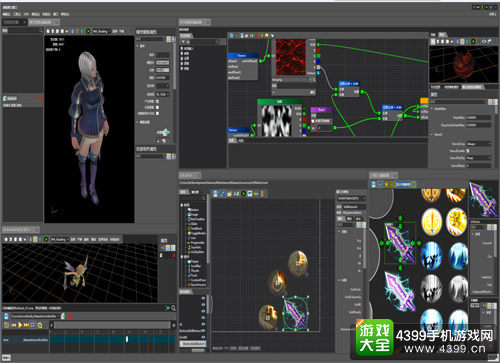Collapse the first expander in the material properties panel
This screenshot has width=500, height=363.
click(432, 109)
